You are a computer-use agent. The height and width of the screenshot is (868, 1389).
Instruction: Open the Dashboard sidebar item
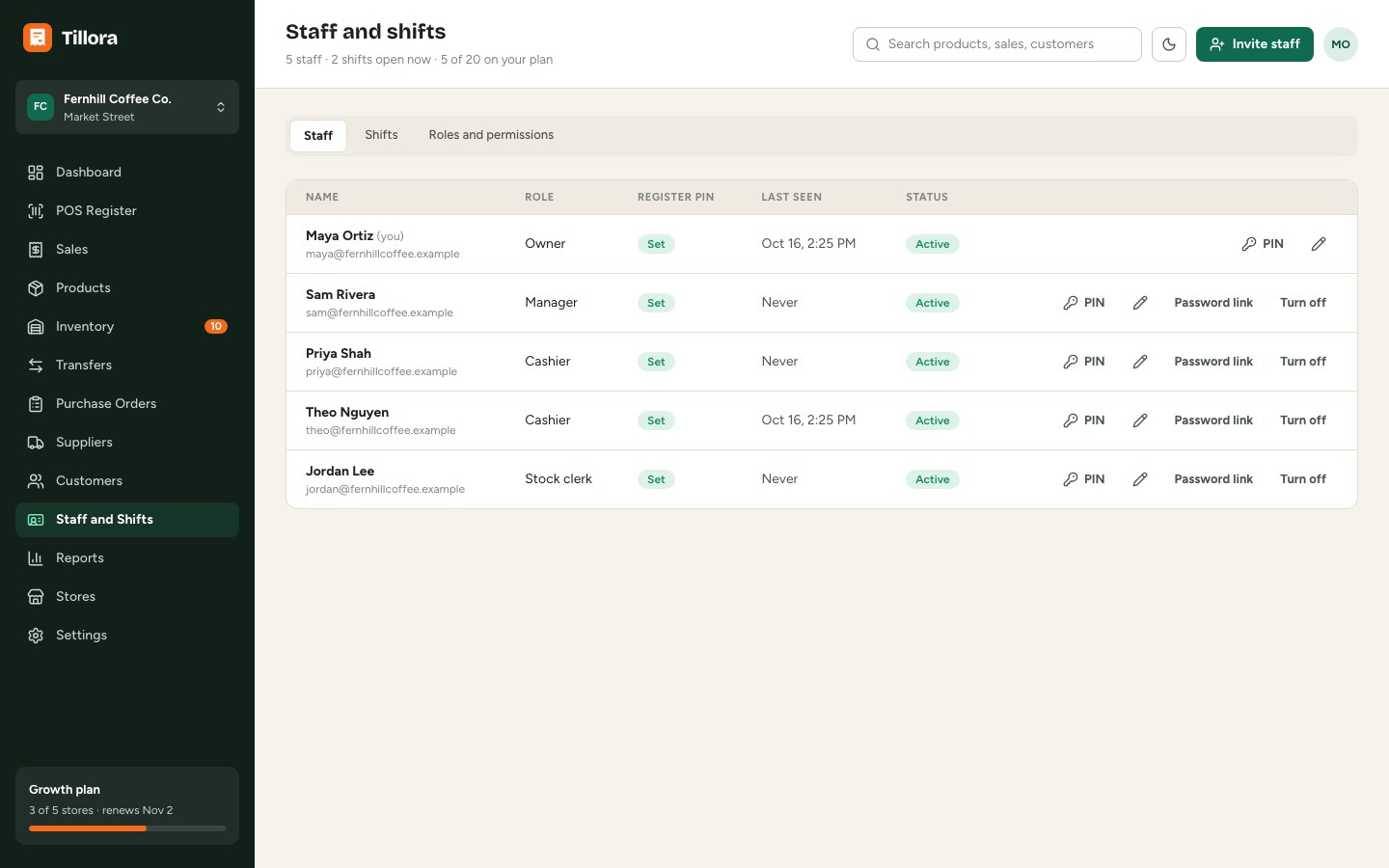(x=127, y=173)
